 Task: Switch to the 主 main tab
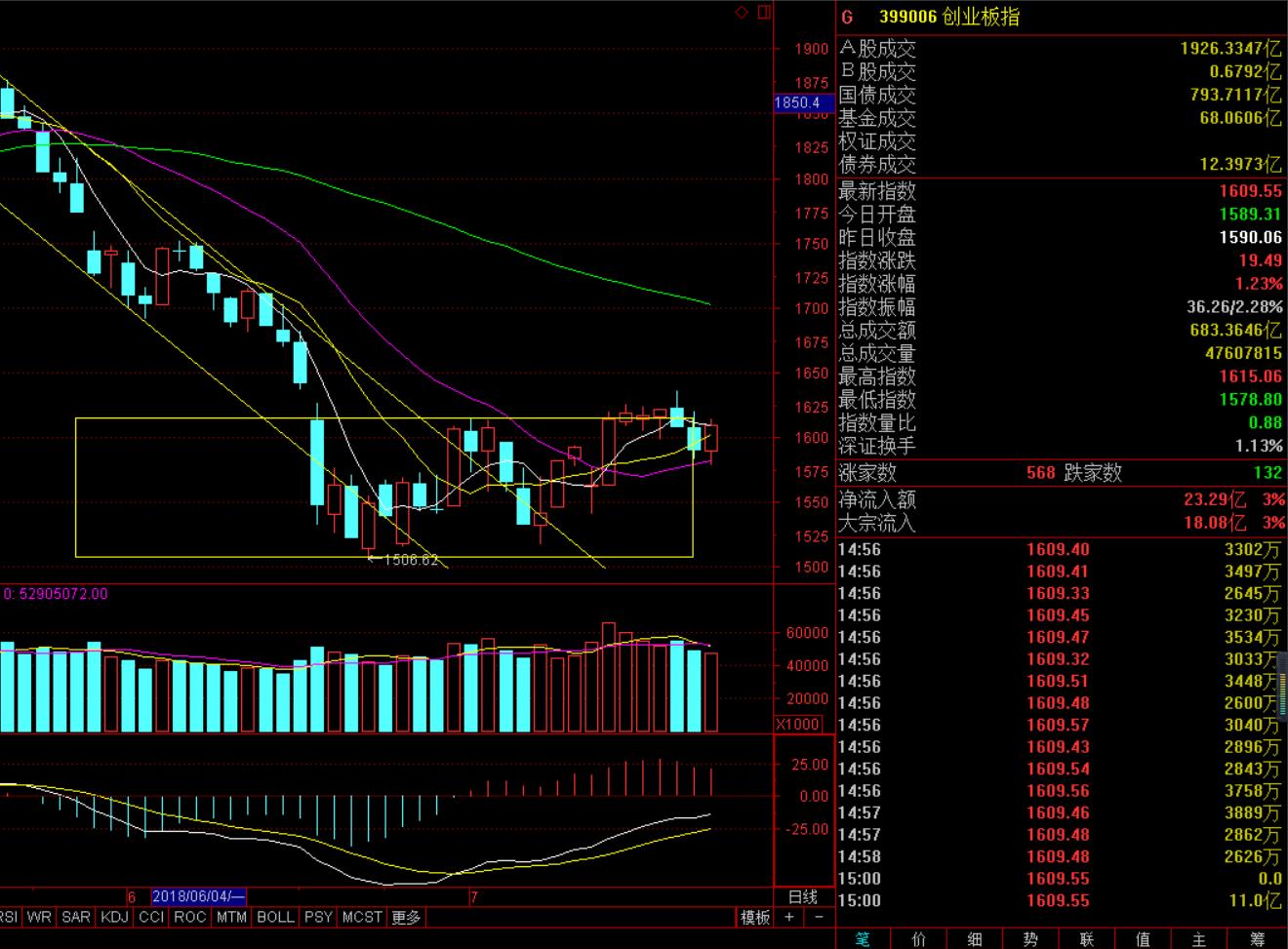coord(1199,938)
